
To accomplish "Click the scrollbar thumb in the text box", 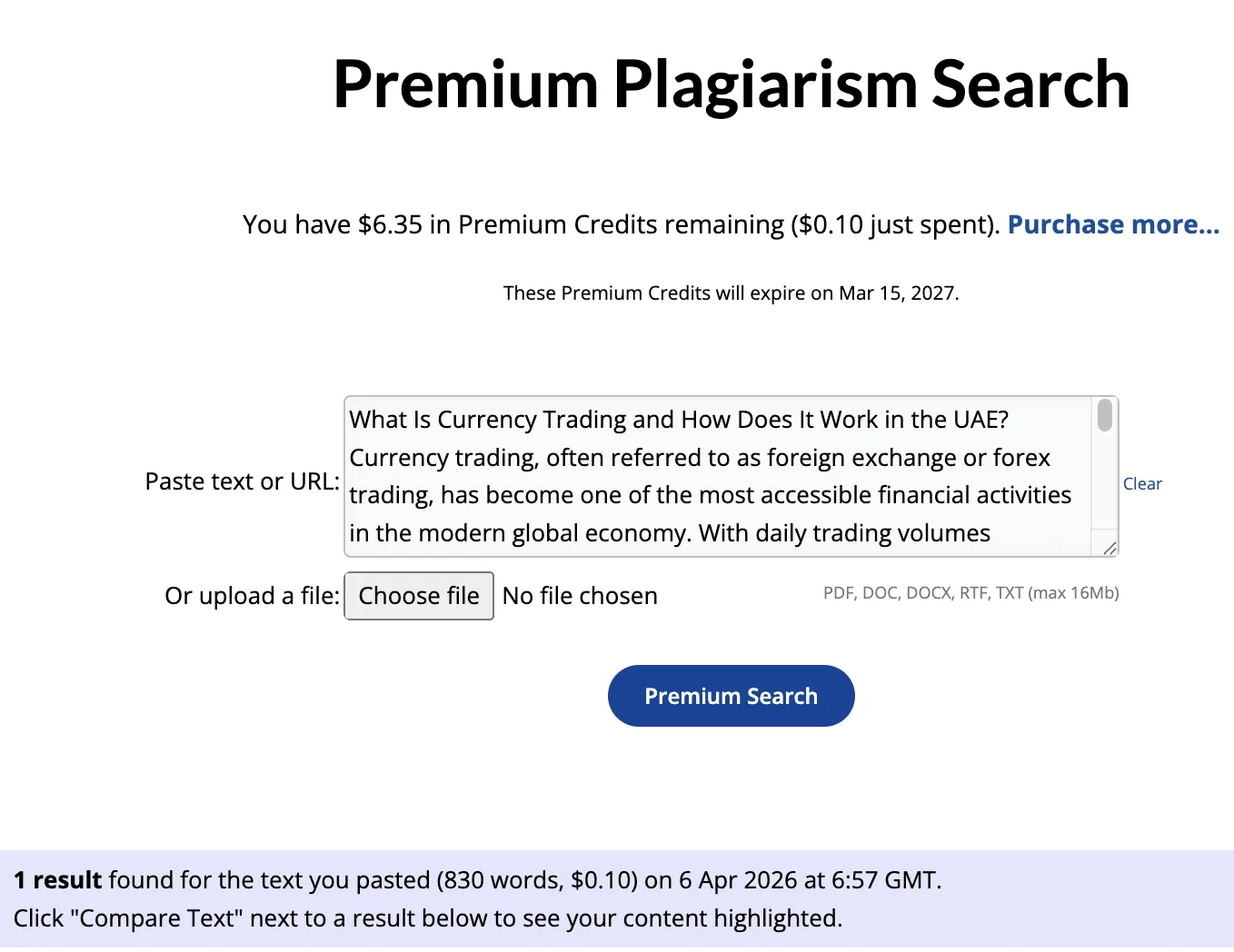I will click(x=1105, y=415).
